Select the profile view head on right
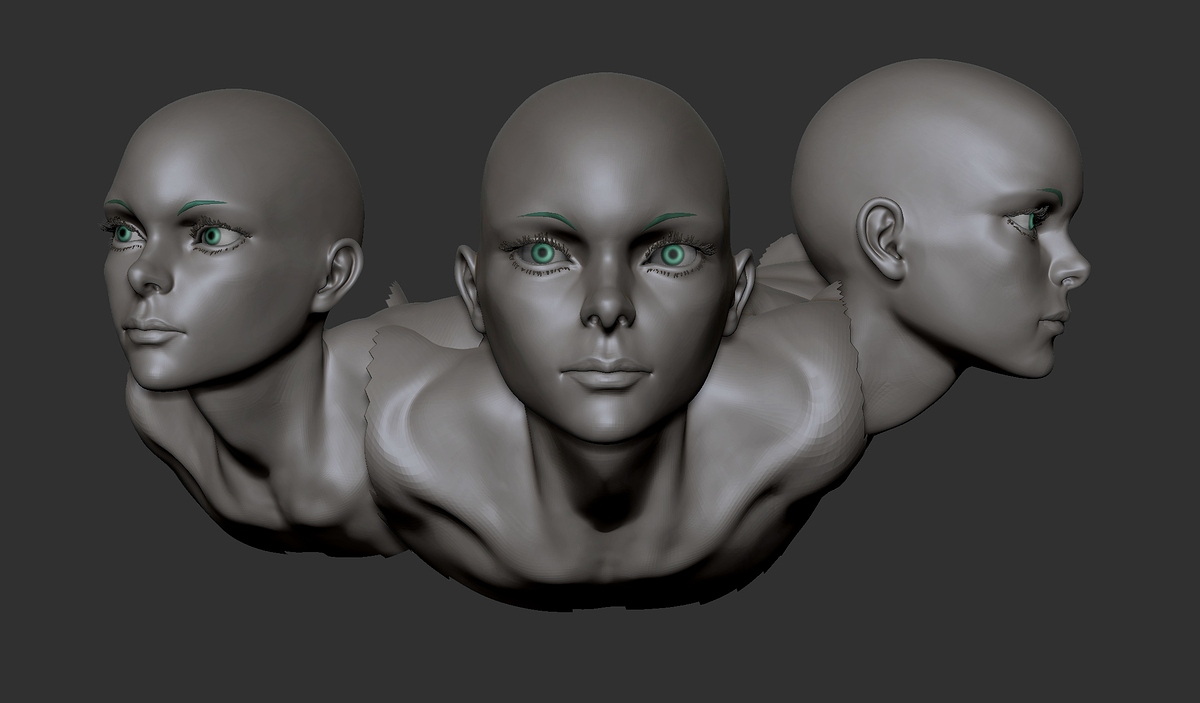The image size is (1200, 703). pyautogui.click(x=940, y=217)
